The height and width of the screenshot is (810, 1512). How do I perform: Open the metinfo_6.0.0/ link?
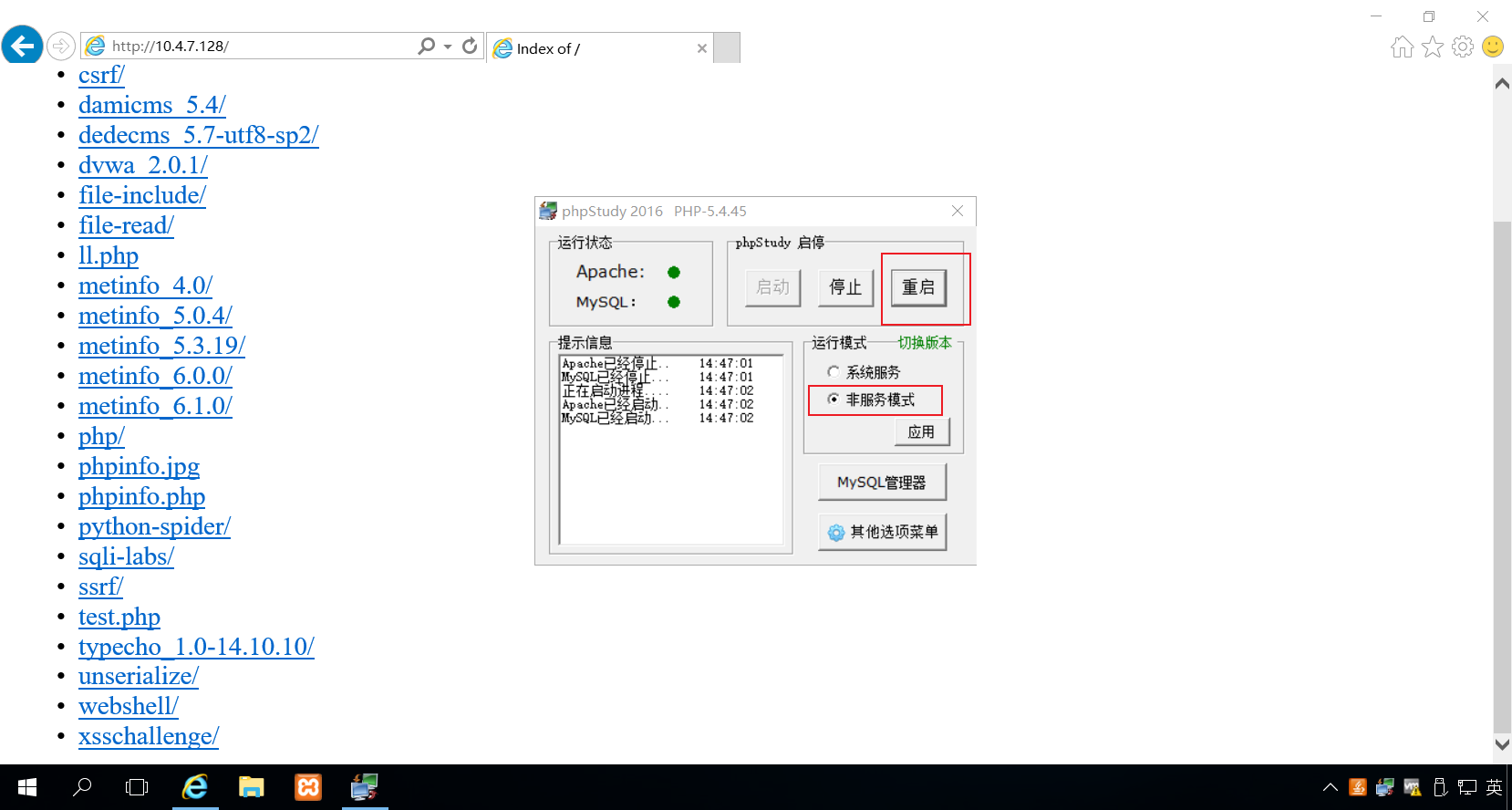[x=155, y=376]
